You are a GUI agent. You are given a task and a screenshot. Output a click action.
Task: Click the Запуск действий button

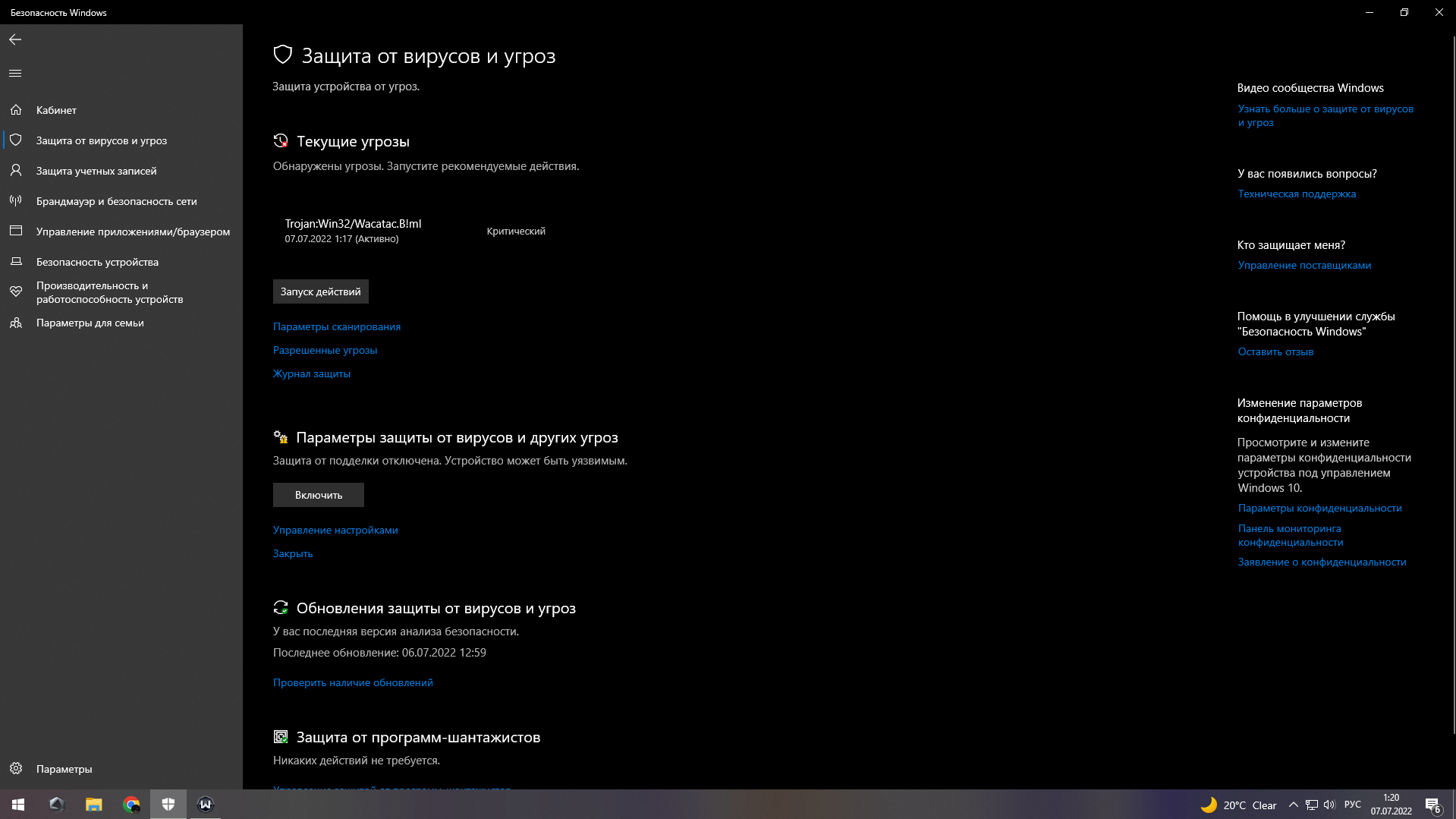click(x=320, y=291)
